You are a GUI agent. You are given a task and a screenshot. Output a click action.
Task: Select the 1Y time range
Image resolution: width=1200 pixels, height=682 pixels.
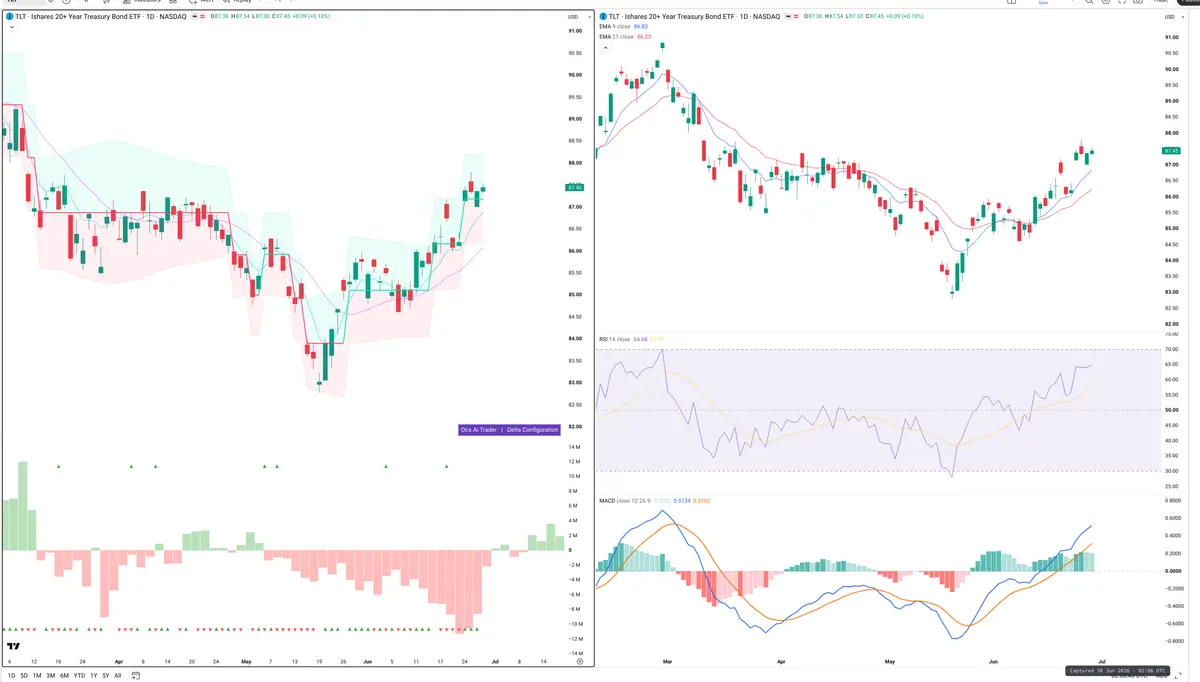pyautogui.click(x=94, y=676)
